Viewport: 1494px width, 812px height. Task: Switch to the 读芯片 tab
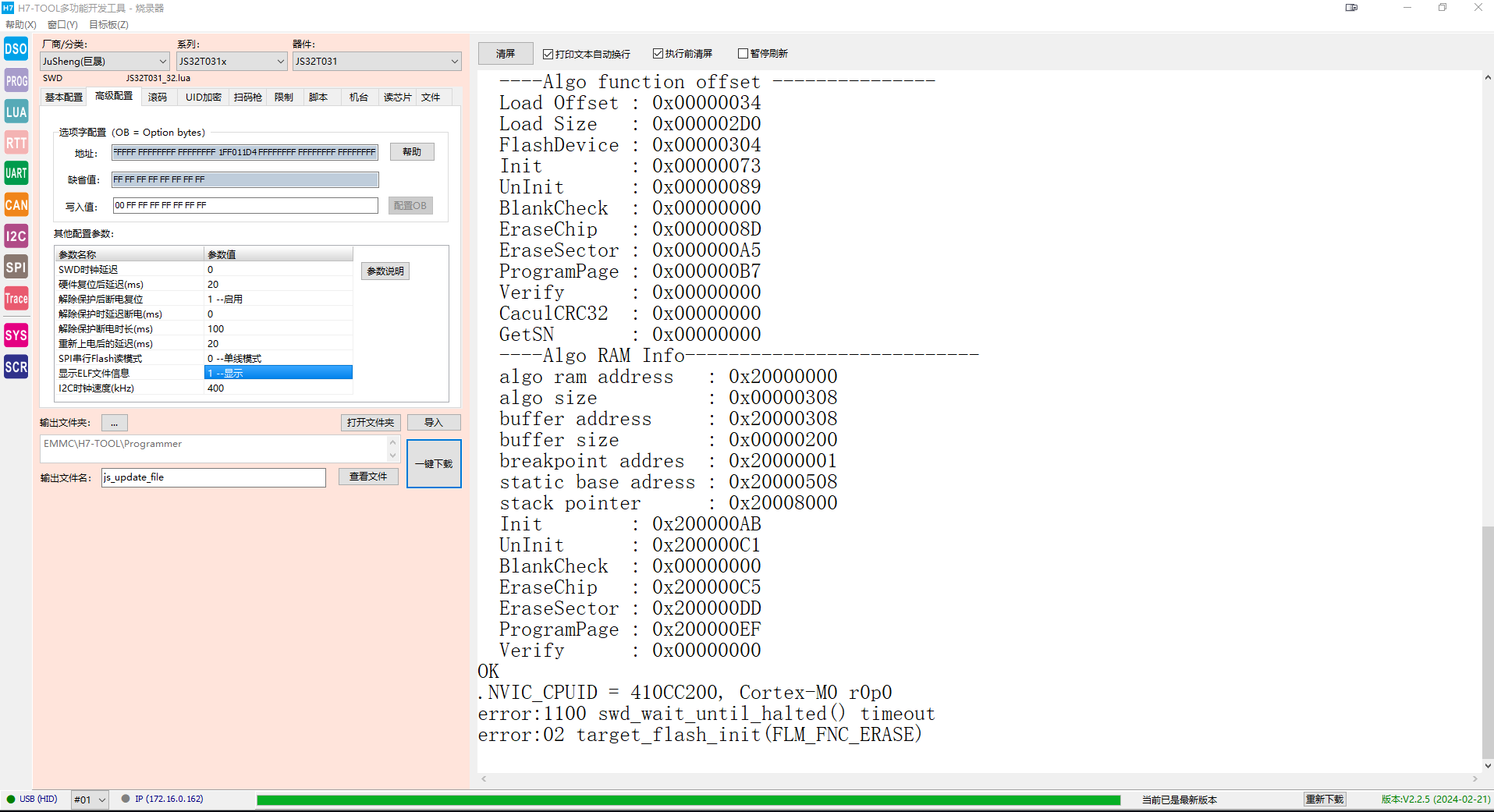point(397,98)
